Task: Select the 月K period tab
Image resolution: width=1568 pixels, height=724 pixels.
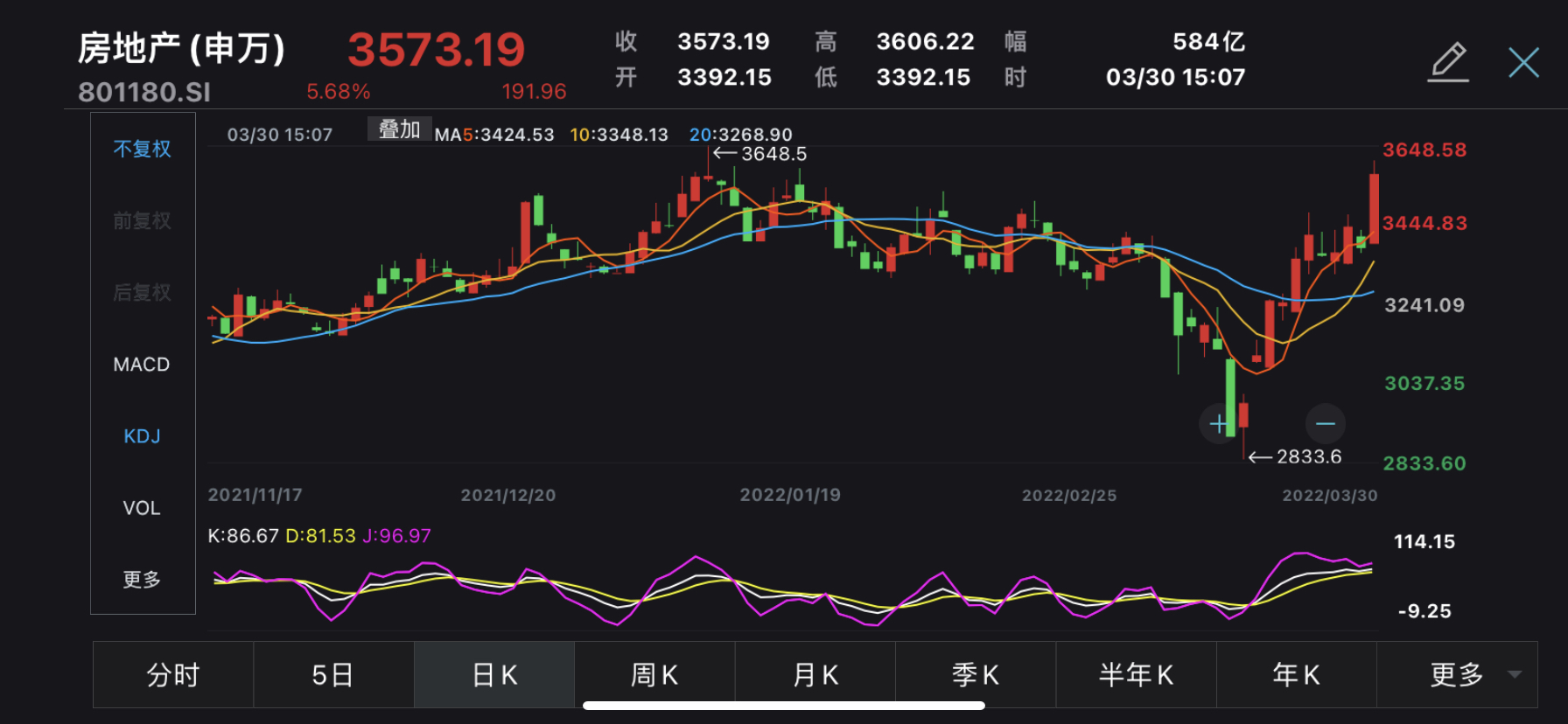Action: [x=815, y=674]
